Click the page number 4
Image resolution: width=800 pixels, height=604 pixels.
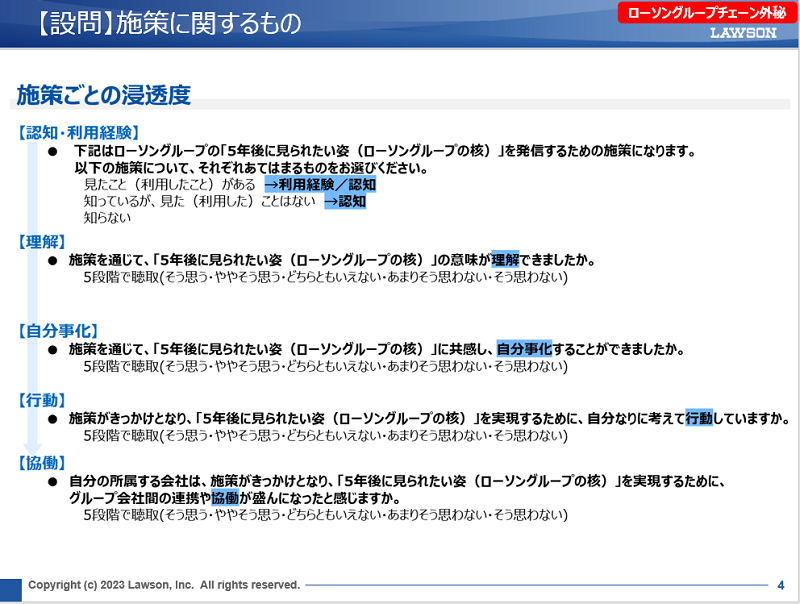[x=781, y=585]
